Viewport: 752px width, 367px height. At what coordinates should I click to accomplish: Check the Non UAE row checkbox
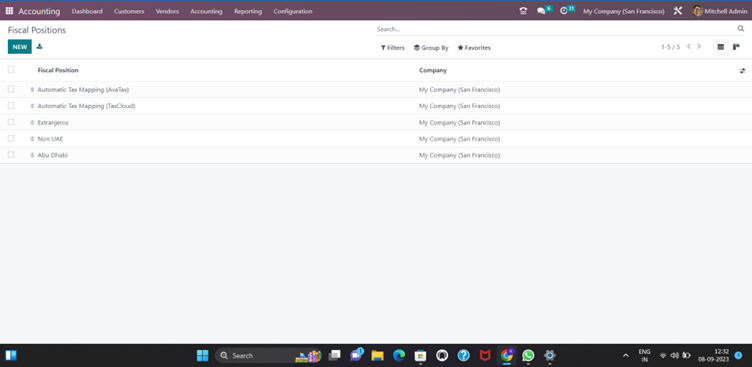click(x=11, y=139)
